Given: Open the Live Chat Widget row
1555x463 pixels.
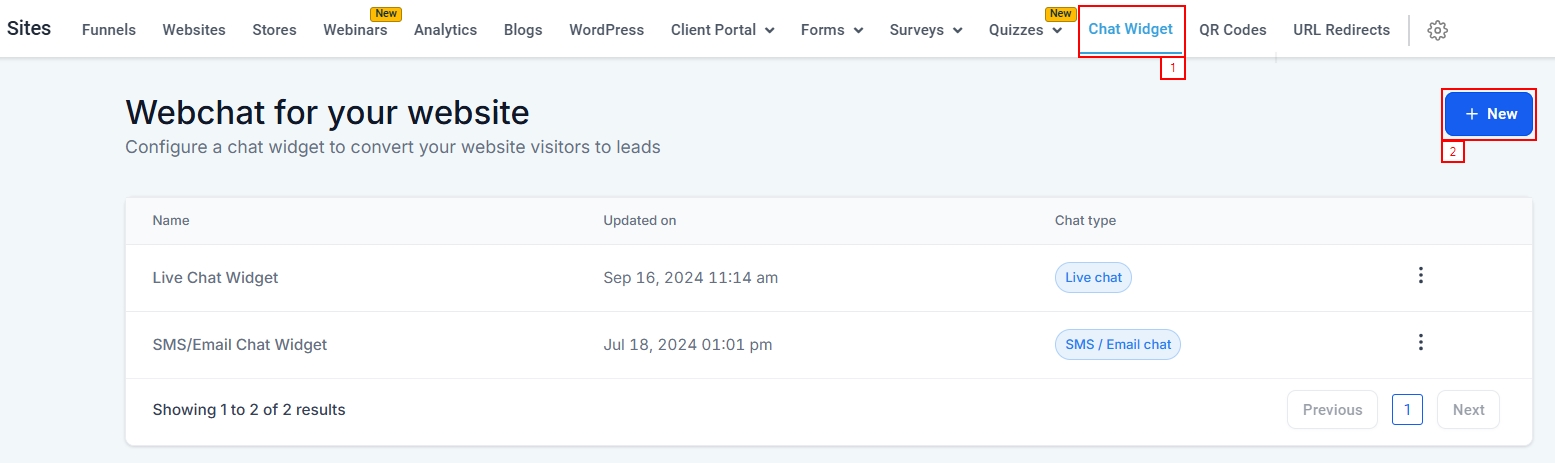Looking at the screenshot, I should coord(215,278).
